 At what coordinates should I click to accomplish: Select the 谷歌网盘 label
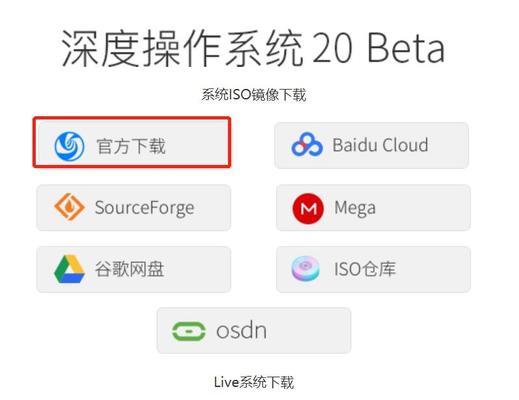[130, 269]
